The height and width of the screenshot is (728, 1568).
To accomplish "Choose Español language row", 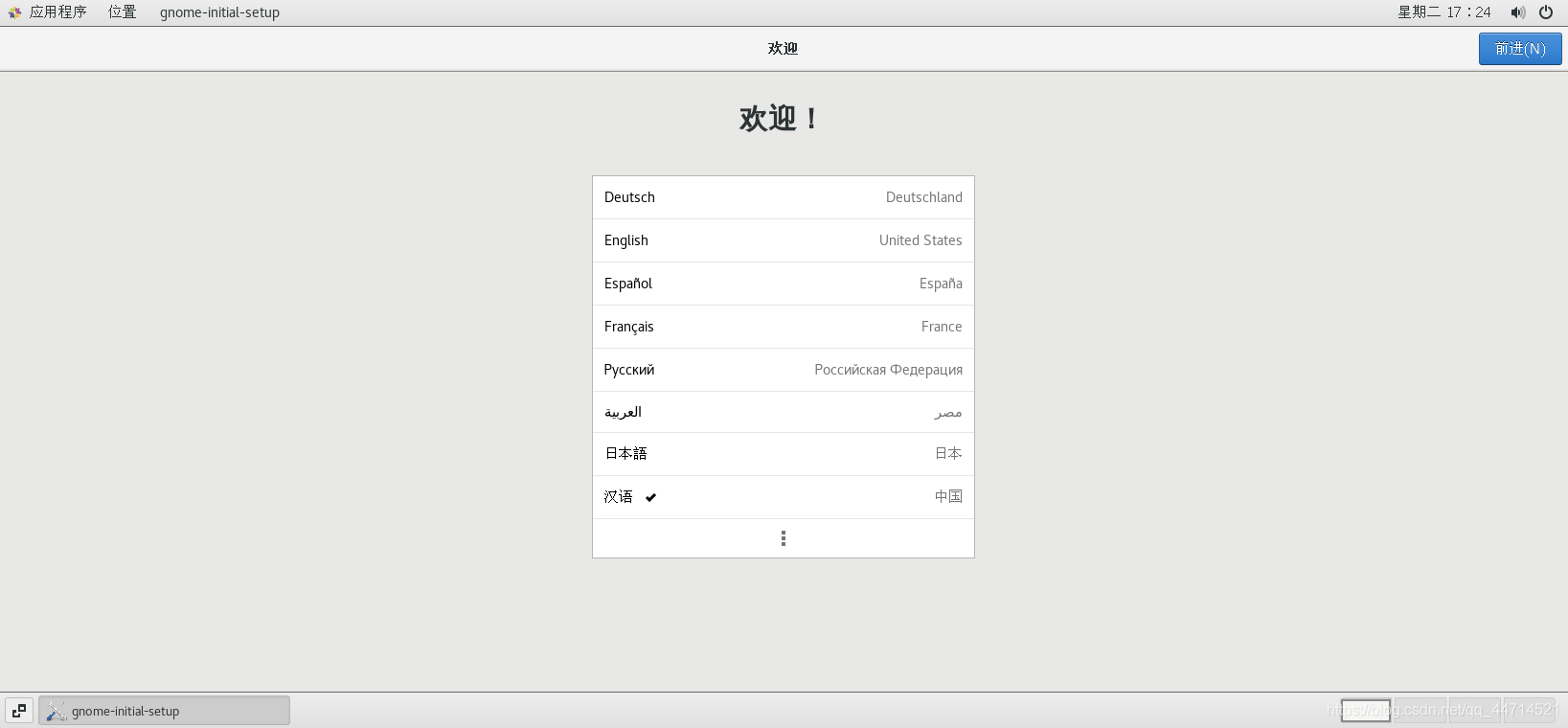I will tap(784, 284).
